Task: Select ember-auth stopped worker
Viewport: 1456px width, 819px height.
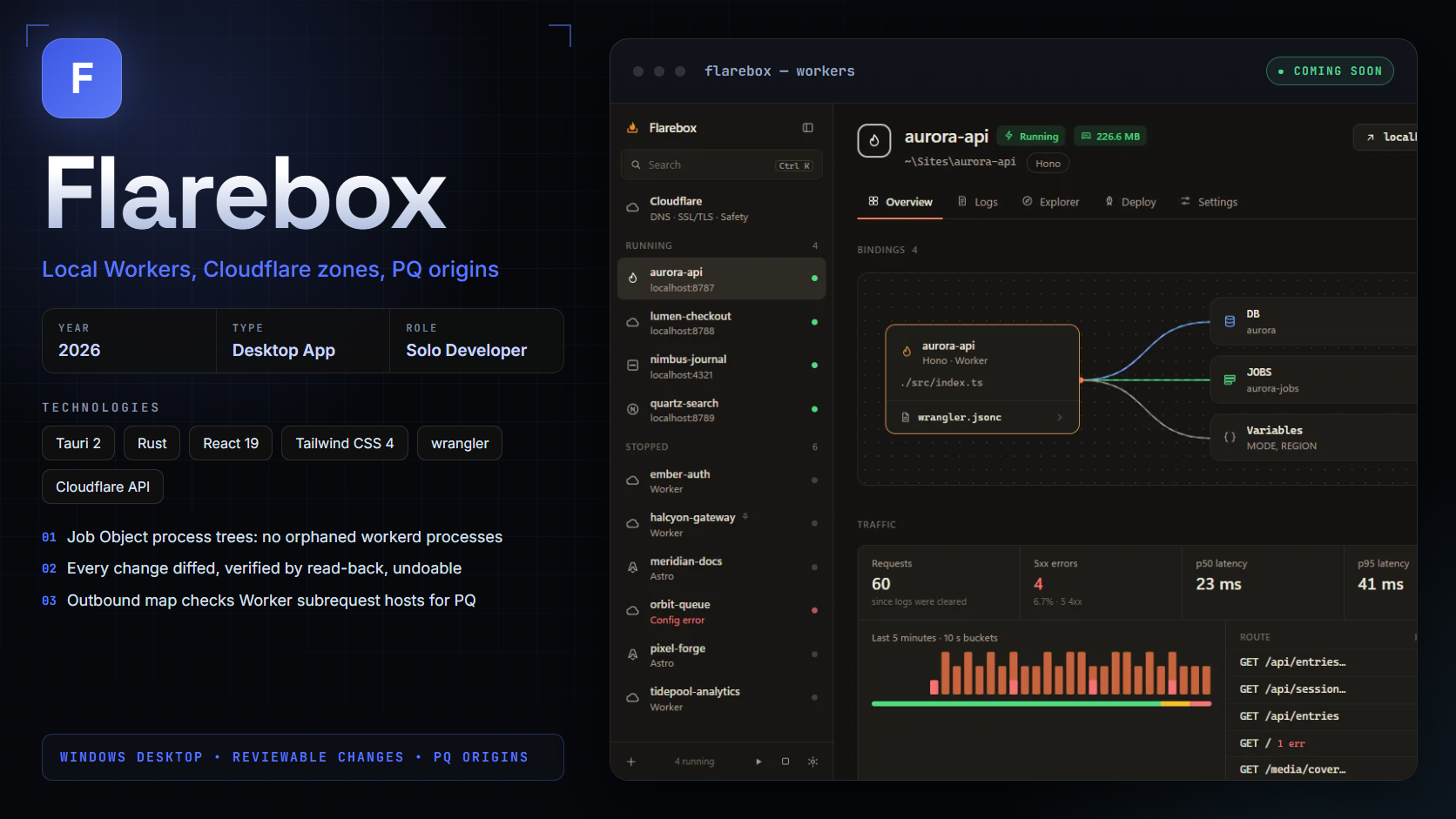Action: point(721,481)
